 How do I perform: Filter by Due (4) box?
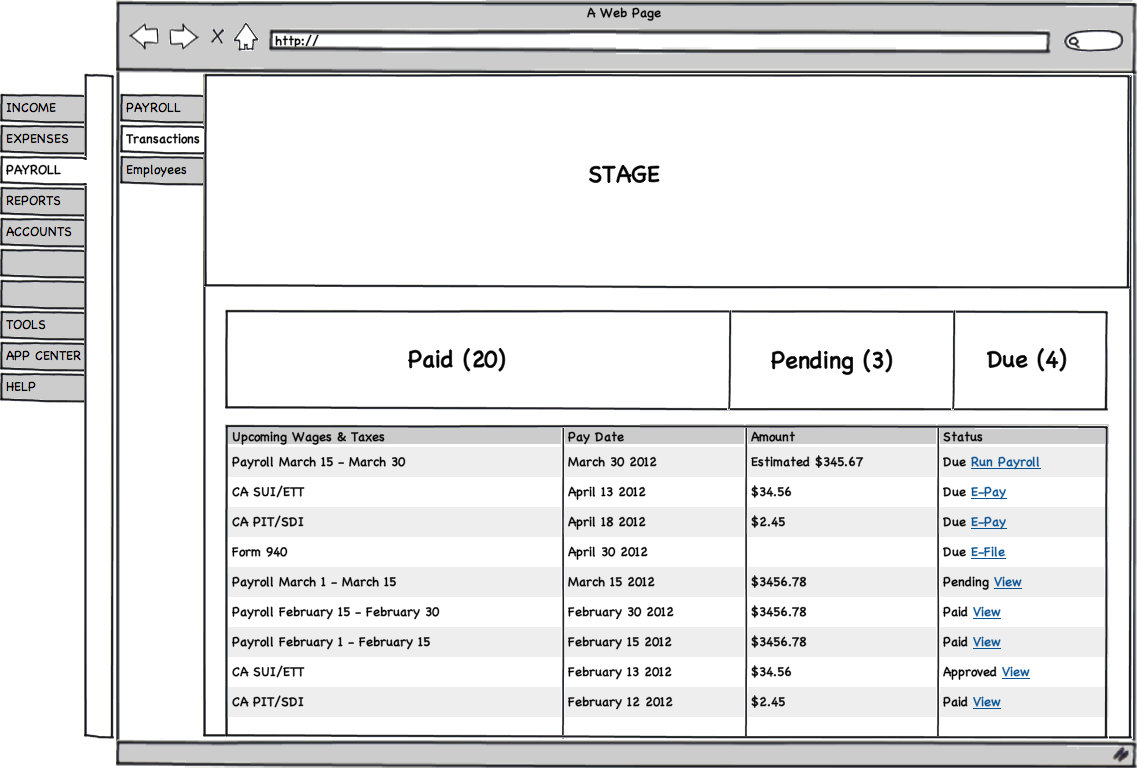pos(1030,360)
